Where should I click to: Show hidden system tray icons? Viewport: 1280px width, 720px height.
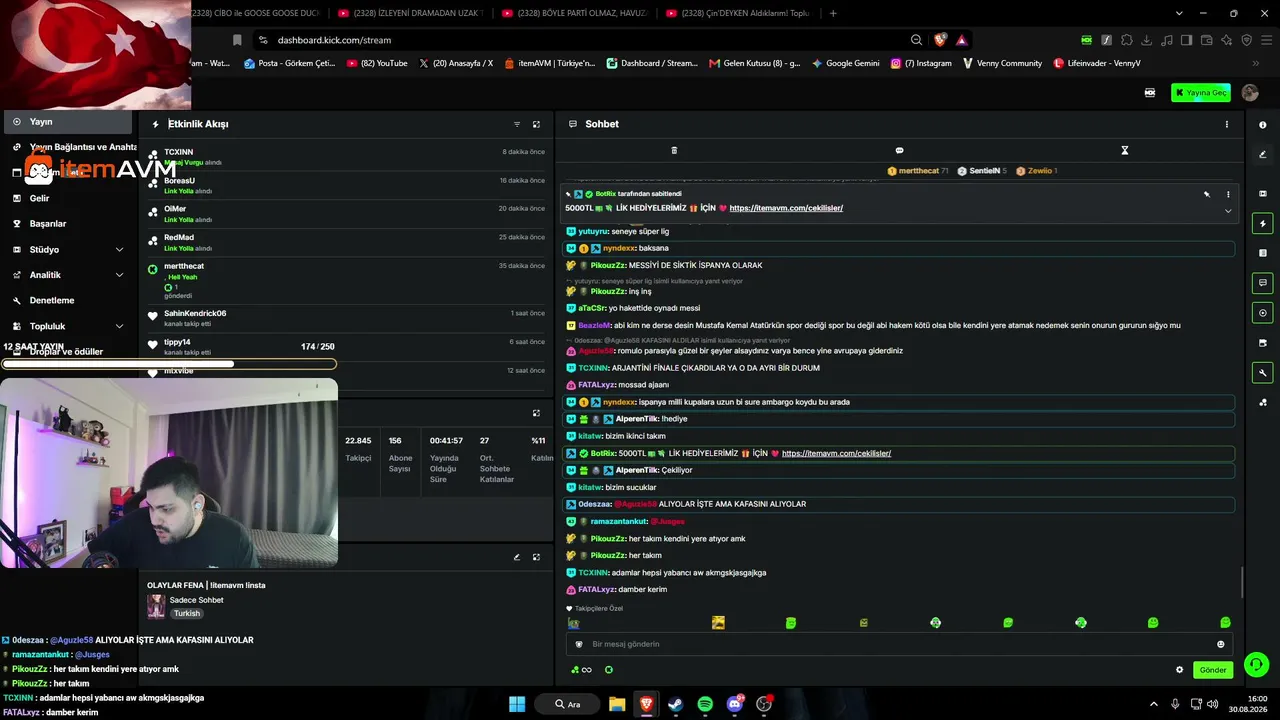1153,704
